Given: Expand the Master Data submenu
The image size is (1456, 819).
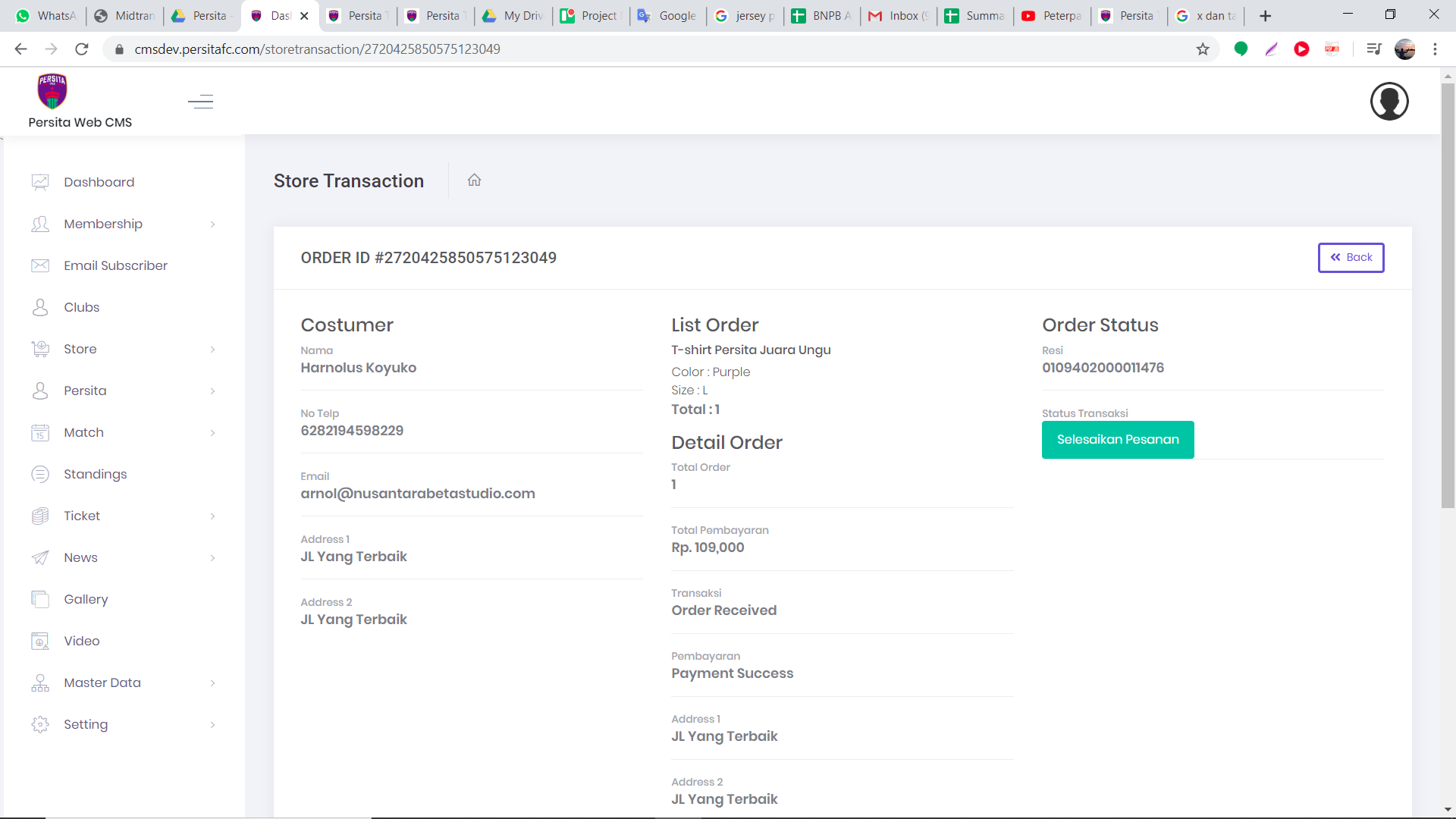Looking at the screenshot, I should click(212, 683).
